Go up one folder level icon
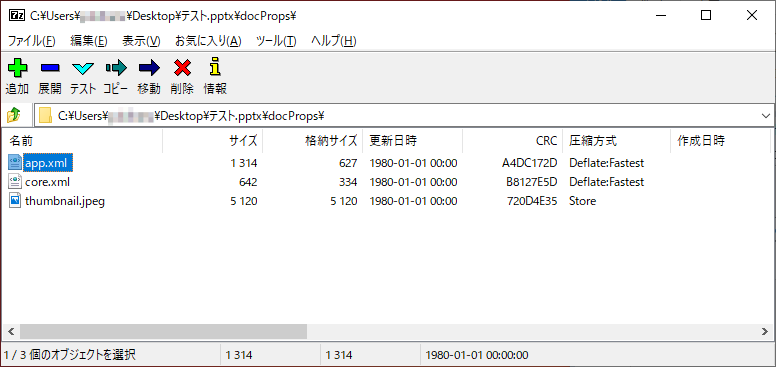The image size is (776, 367). point(13,116)
